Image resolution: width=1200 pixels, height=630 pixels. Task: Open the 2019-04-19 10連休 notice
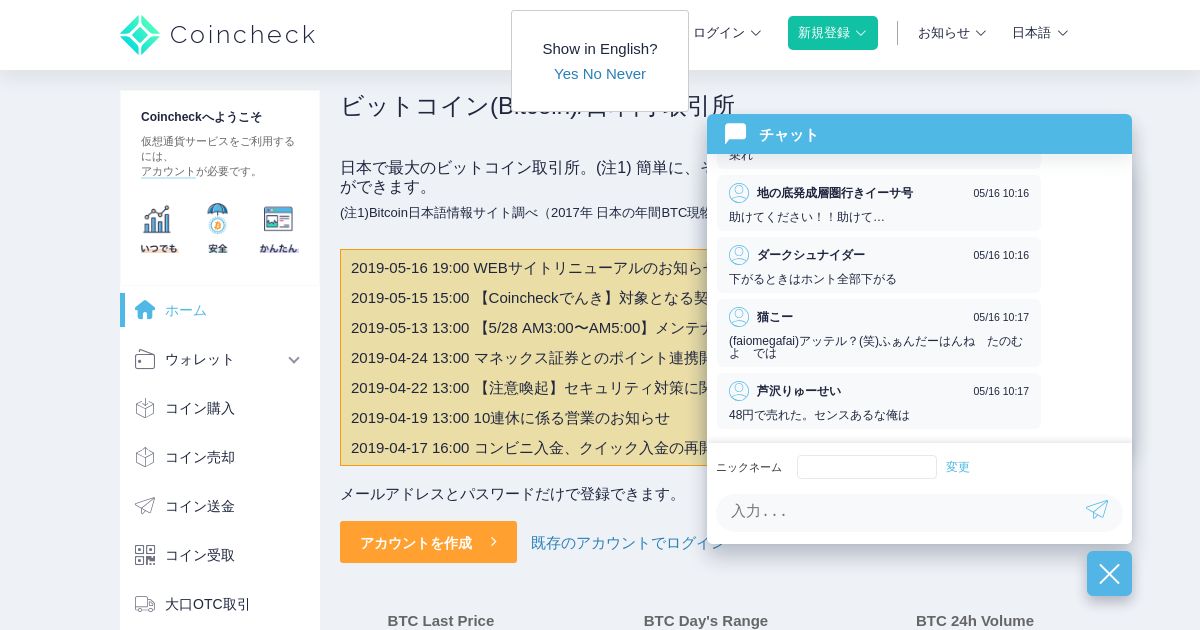(x=510, y=418)
